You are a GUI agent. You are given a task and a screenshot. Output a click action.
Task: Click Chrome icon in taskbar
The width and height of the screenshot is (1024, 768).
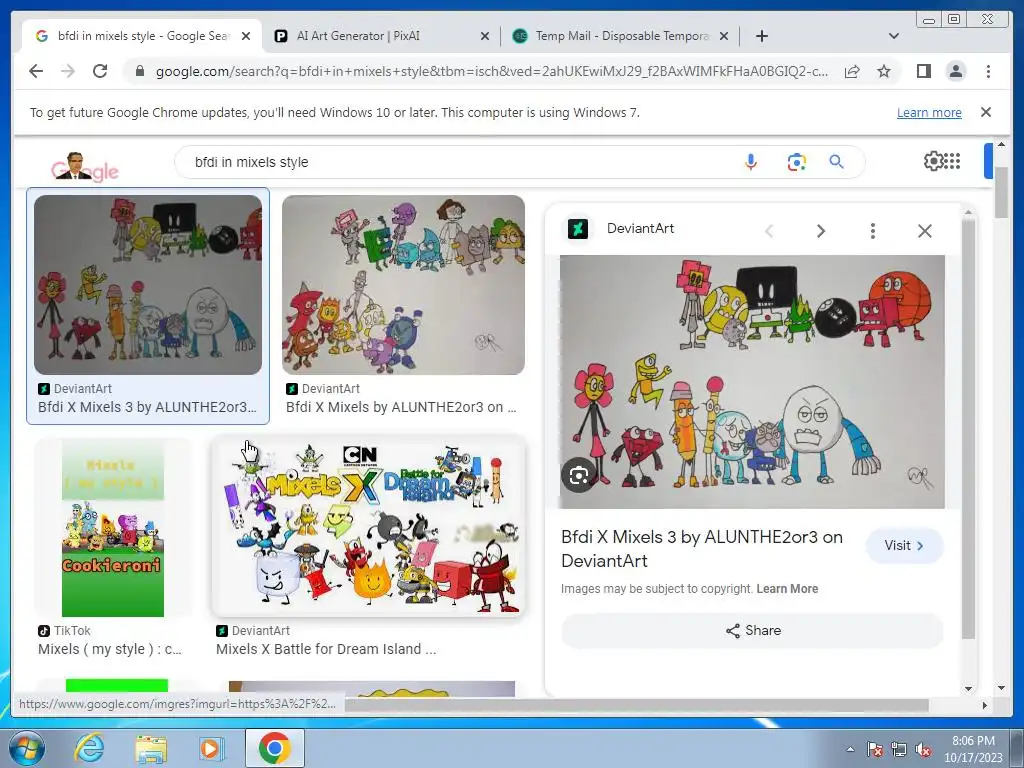[274, 748]
